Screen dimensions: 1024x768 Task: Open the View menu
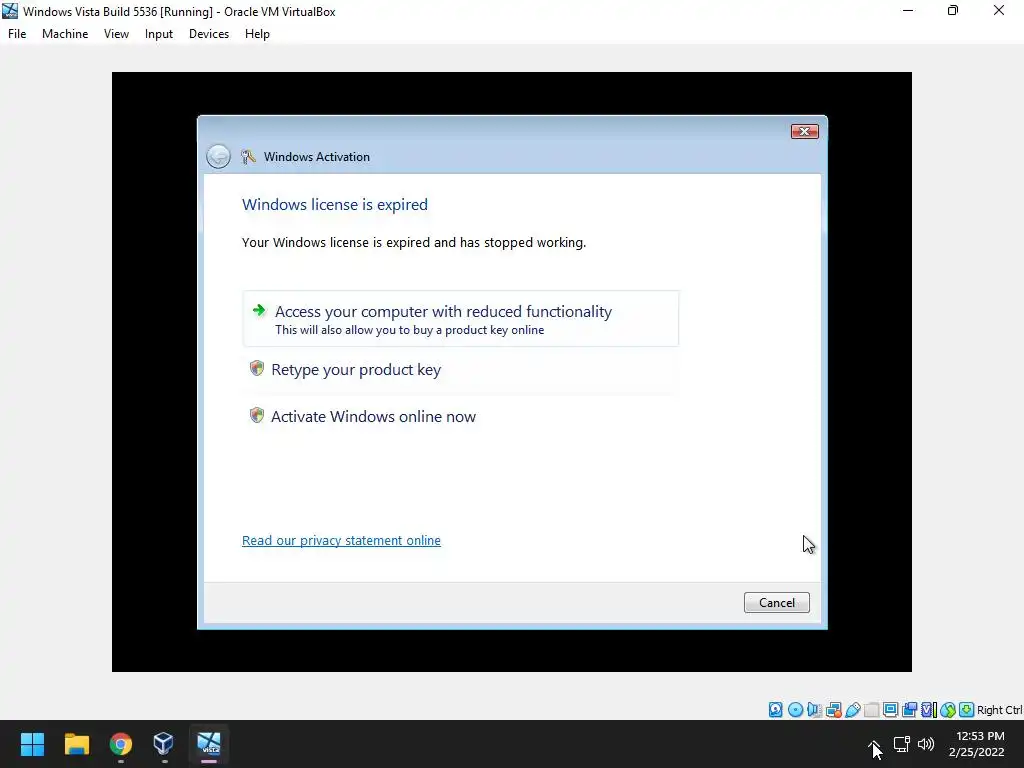[116, 34]
